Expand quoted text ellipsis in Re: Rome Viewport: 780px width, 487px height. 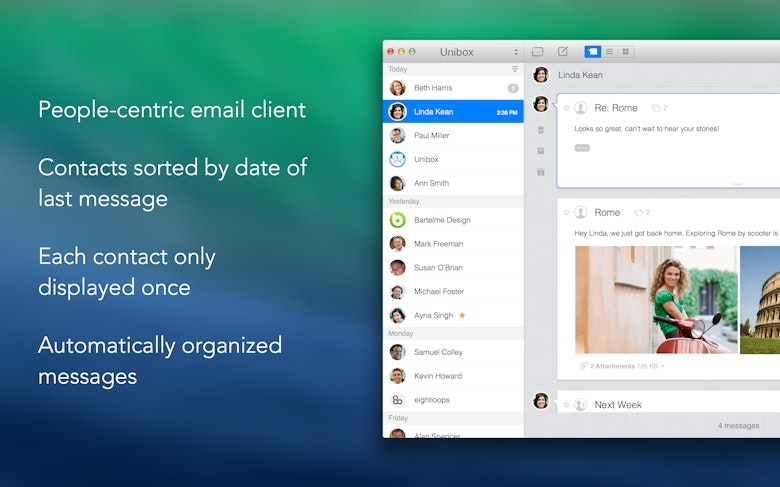click(x=582, y=148)
